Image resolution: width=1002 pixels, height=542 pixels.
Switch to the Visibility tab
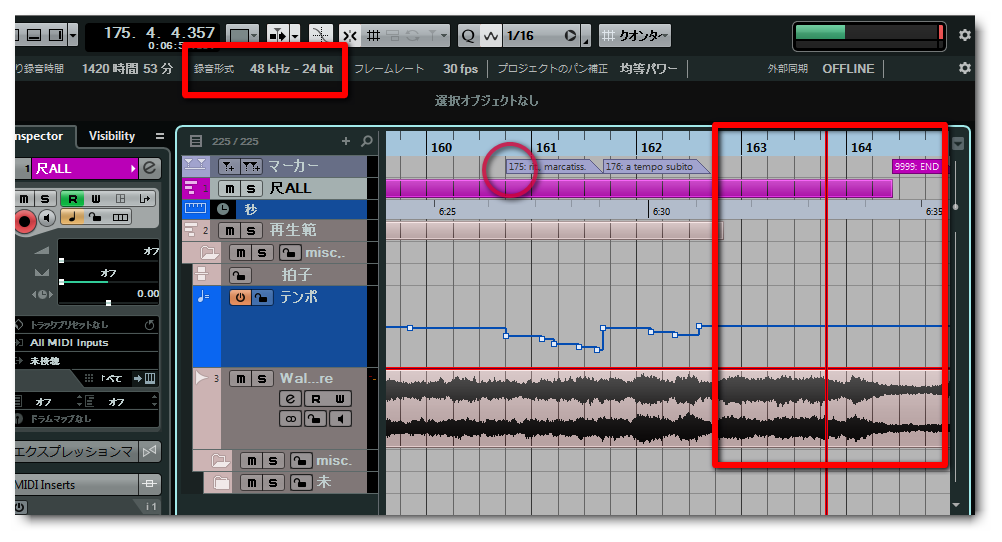point(112,136)
